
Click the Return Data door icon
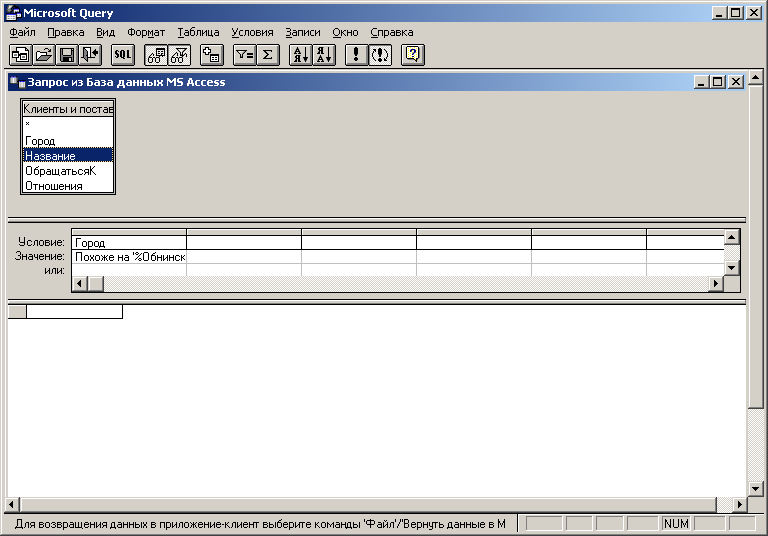90,55
